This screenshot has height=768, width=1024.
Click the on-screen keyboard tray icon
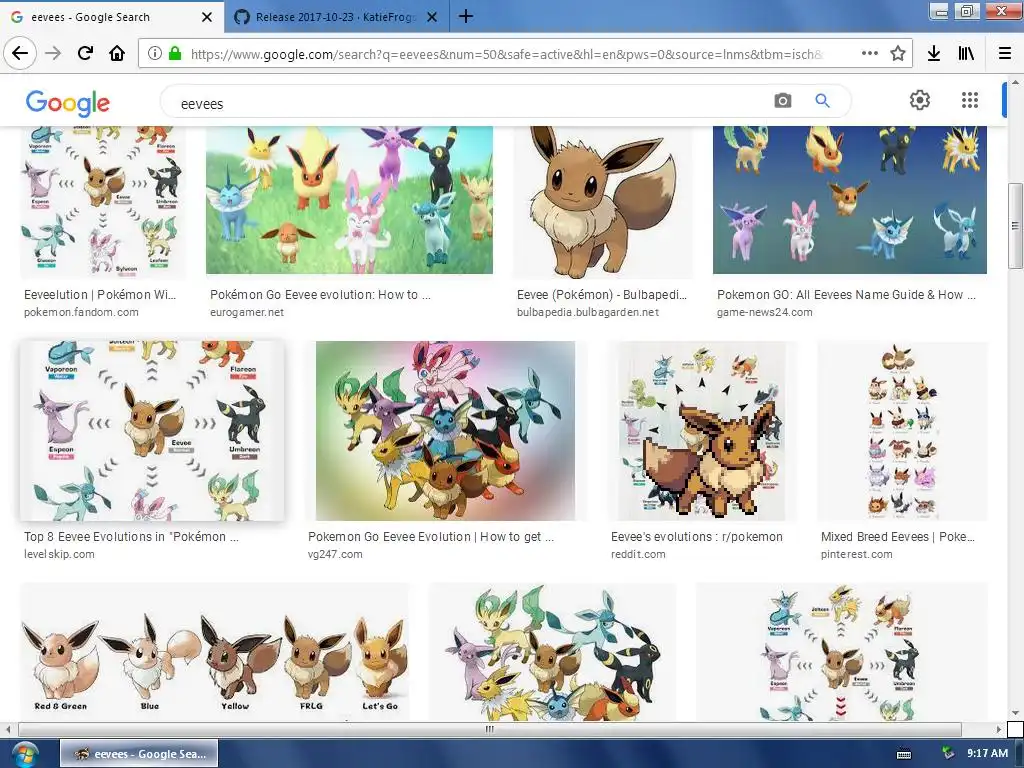pyautogui.click(x=904, y=754)
